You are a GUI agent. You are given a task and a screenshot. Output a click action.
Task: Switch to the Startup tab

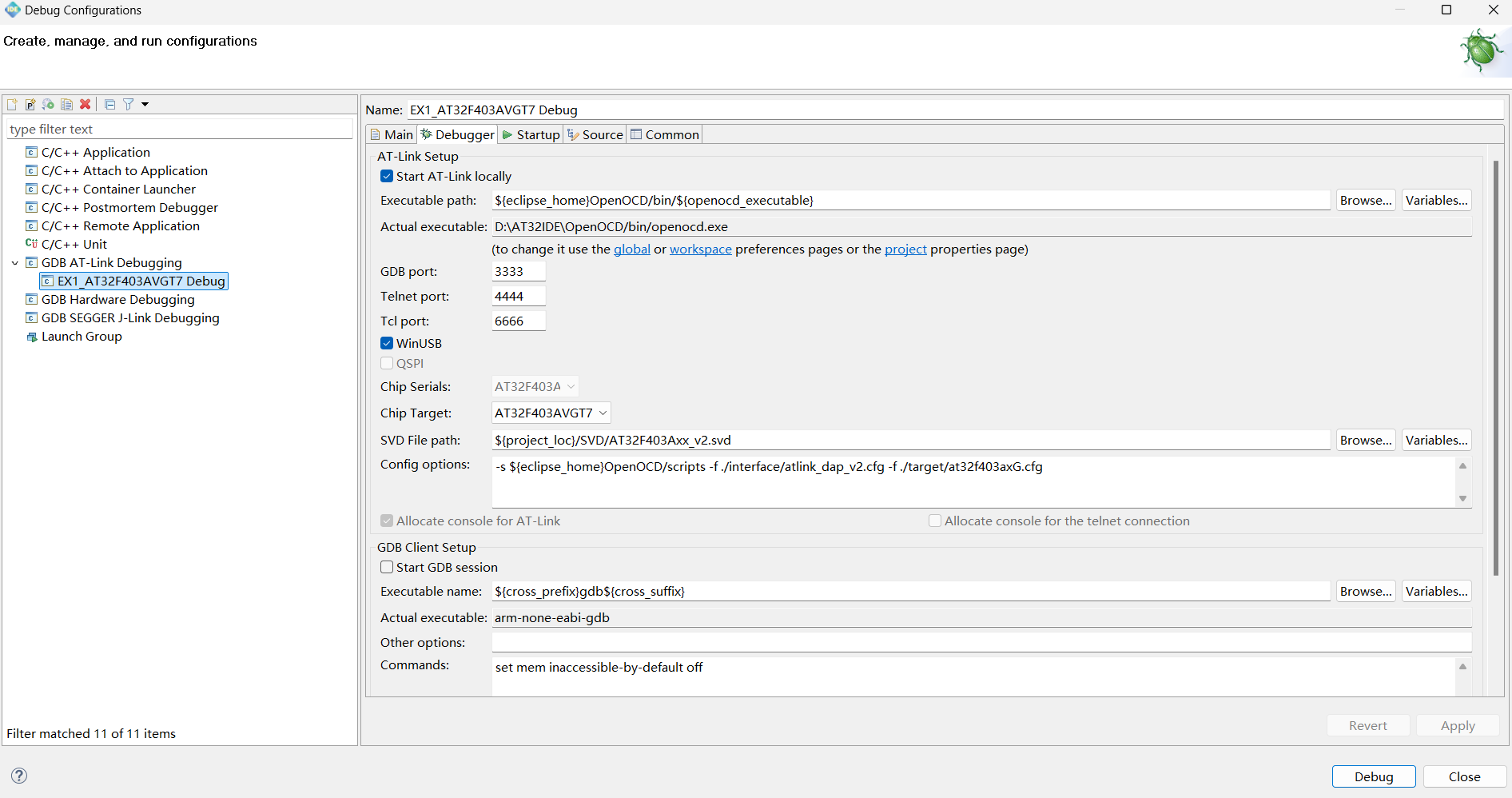pos(531,134)
